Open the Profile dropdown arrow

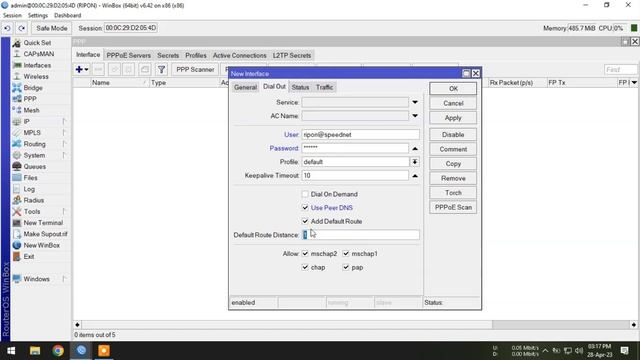coord(415,162)
